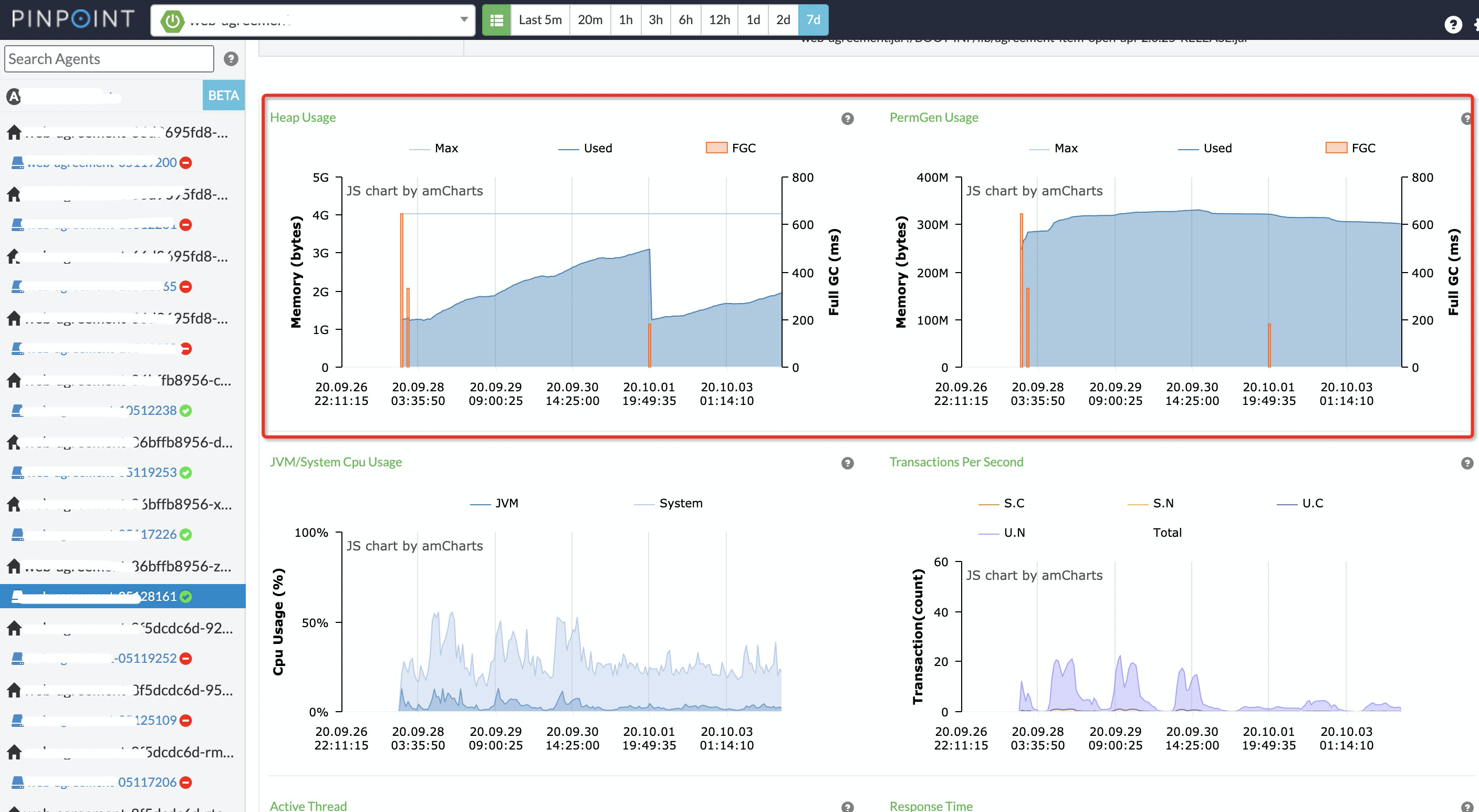Click the Response Time chart title
The height and width of the screenshot is (812, 1479).
pos(931,806)
